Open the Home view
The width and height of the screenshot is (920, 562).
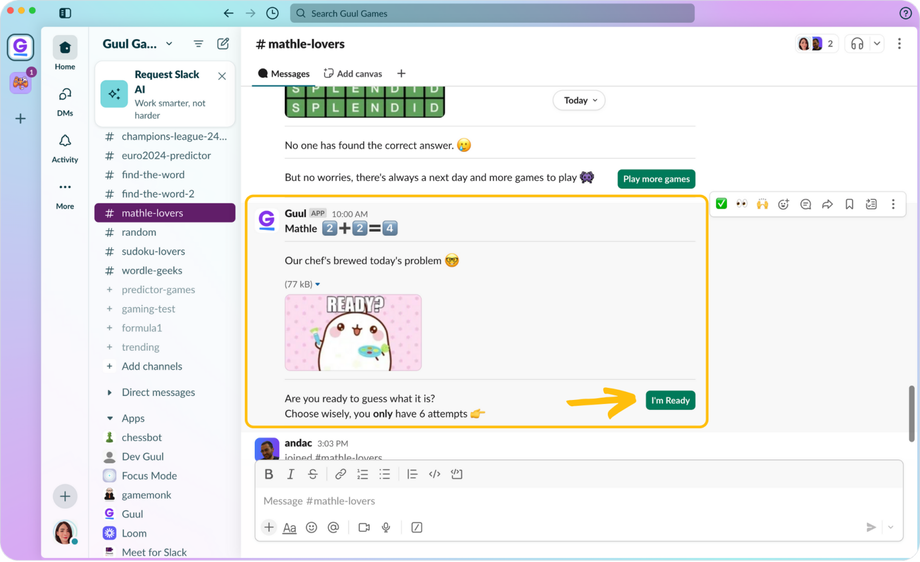(65, 53)
